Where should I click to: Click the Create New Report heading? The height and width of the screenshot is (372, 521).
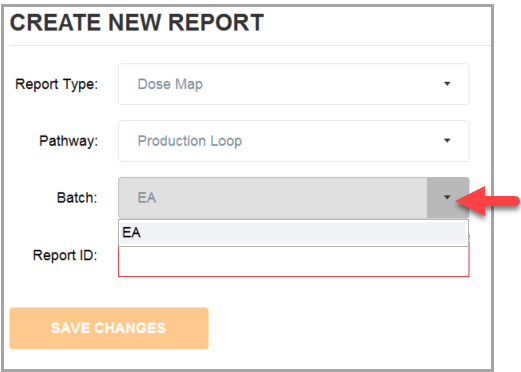137,23
